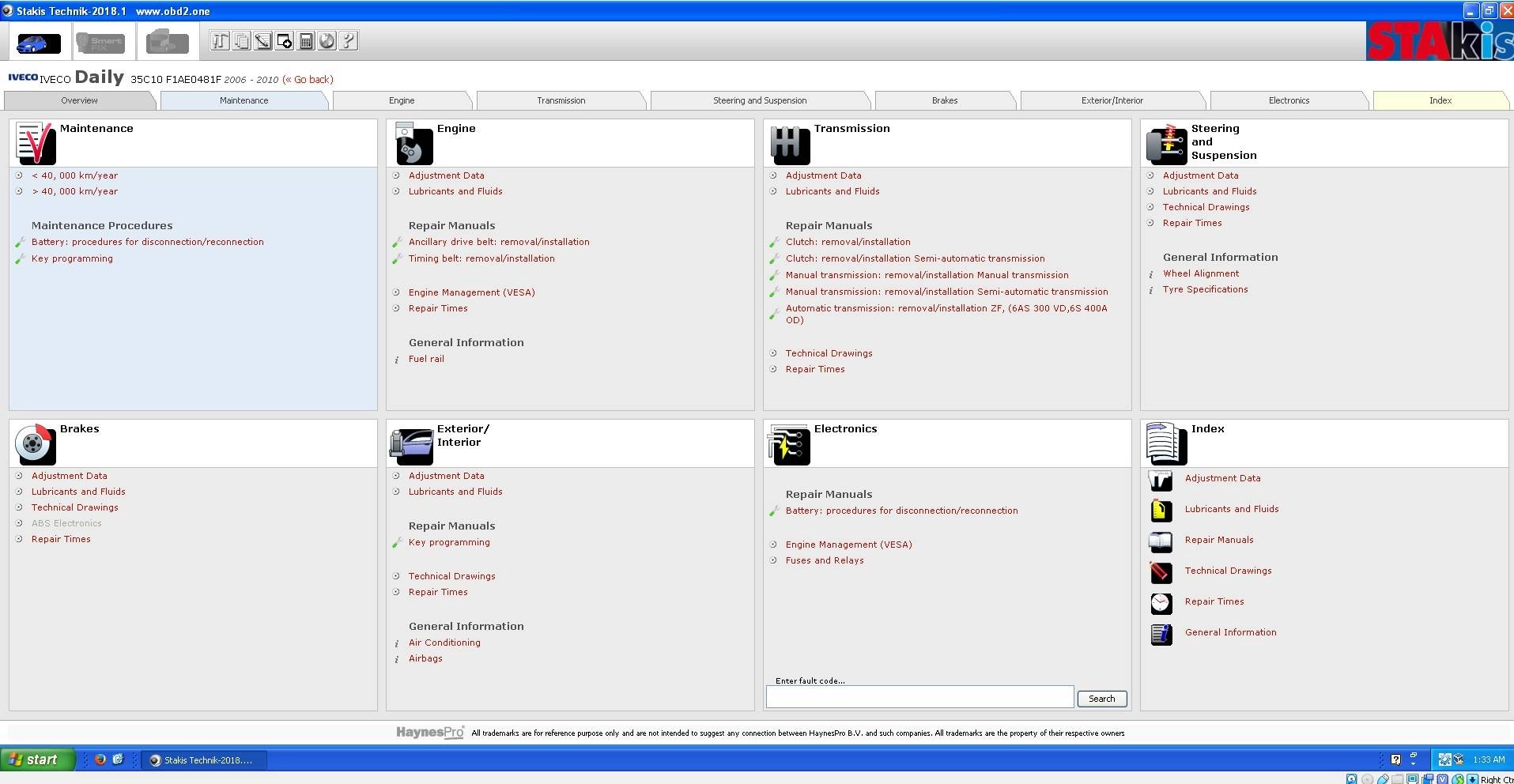The image size is (1514, 784).
Task: Click the copy documents toolbar icon
Action: 241,41
